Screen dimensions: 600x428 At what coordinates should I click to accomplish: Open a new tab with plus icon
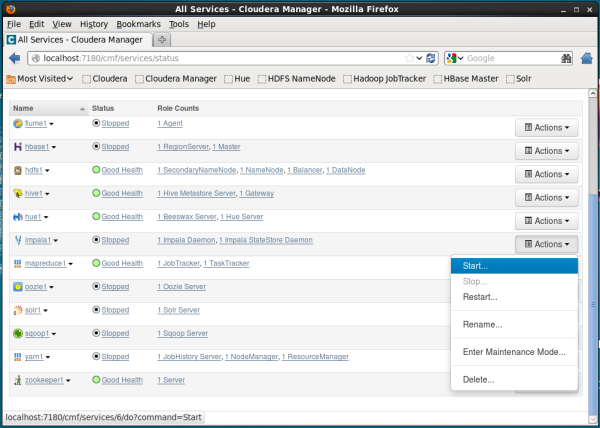[x=162, y=40]
